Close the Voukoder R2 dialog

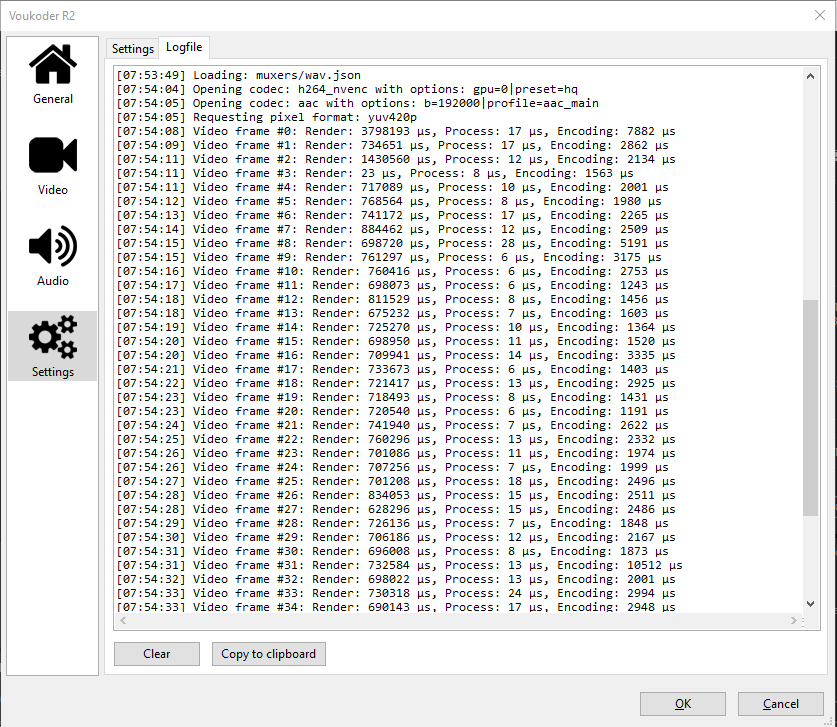click(820, 15)
